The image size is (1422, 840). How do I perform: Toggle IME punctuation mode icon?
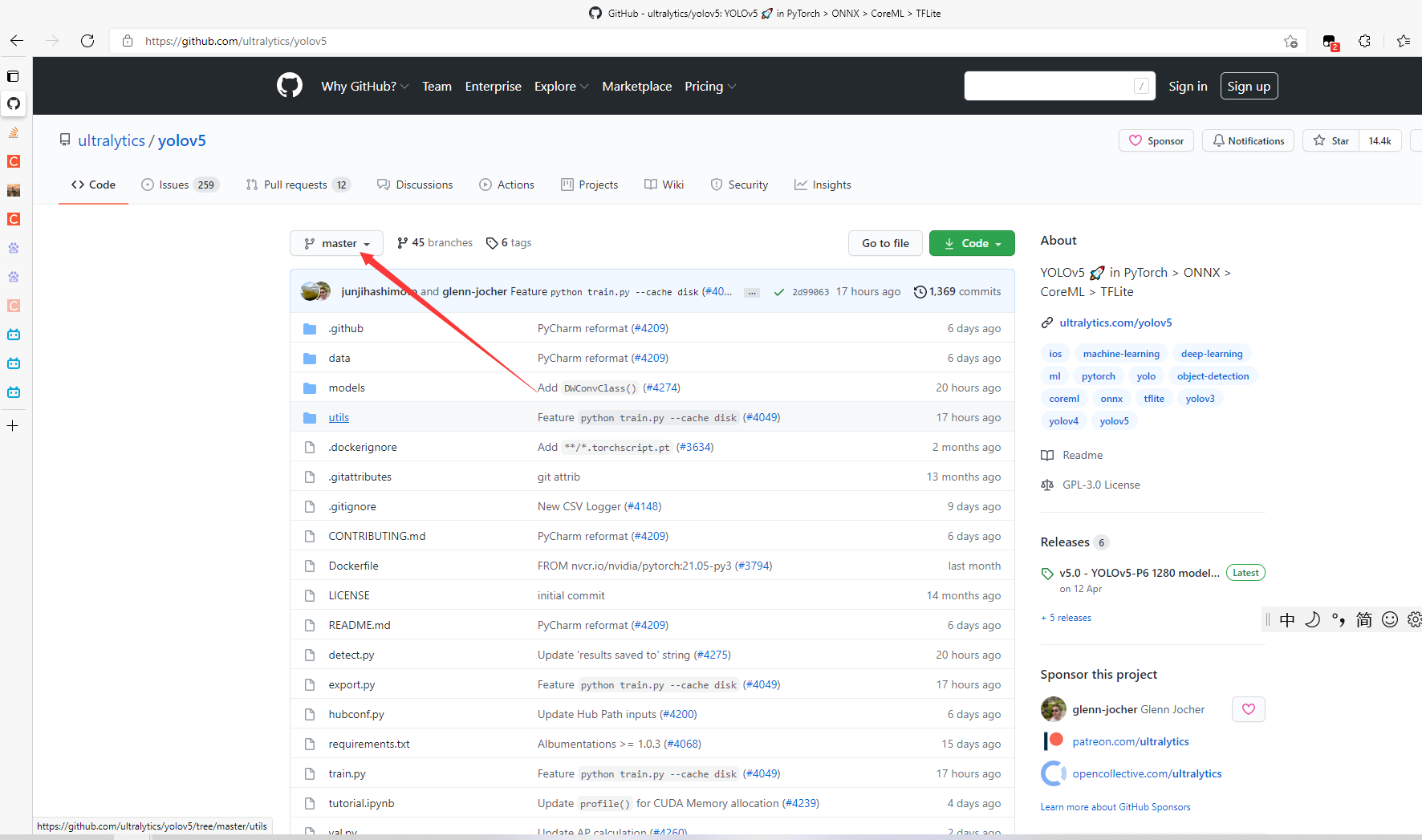1339,619
